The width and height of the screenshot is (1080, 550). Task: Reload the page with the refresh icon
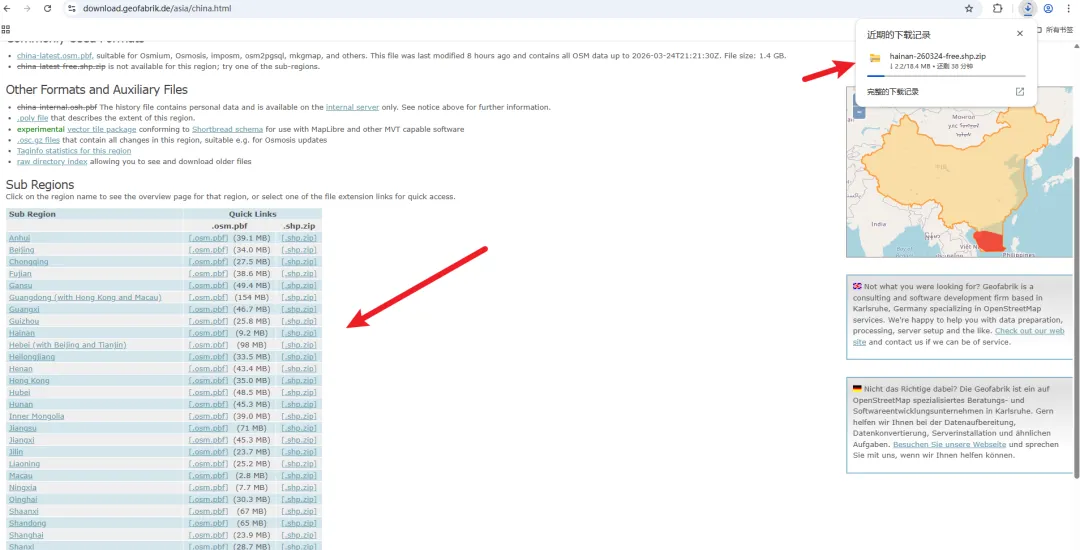(48, 8)
